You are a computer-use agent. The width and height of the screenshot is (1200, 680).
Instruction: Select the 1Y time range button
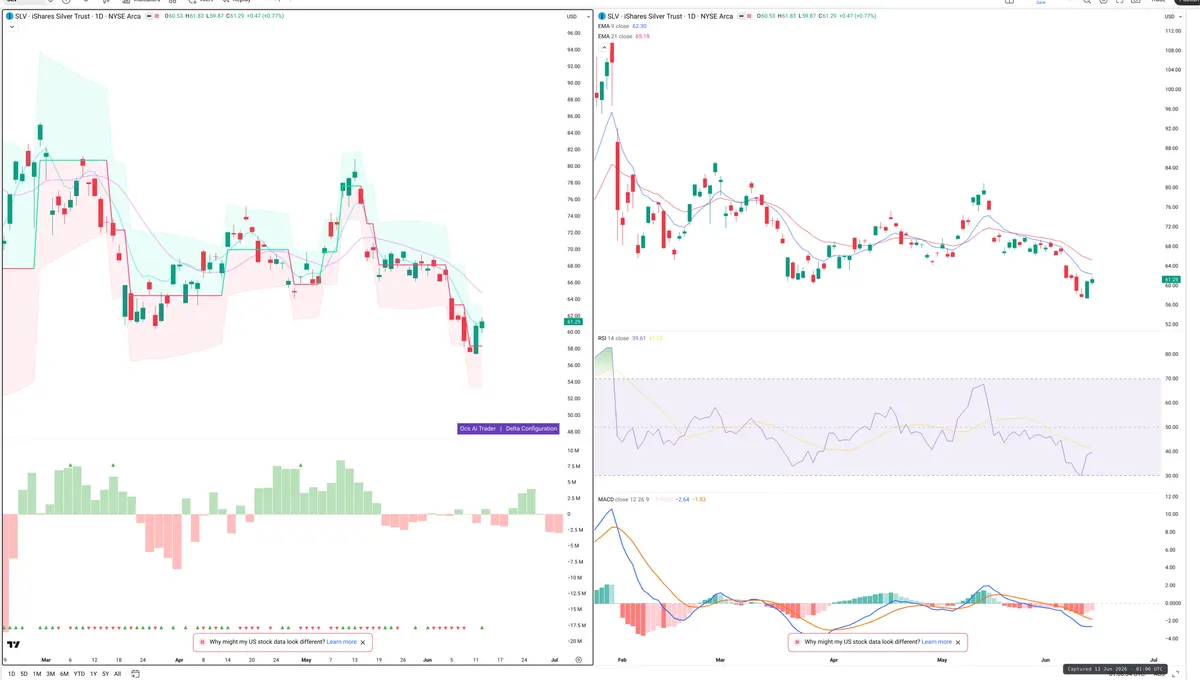[x=93, y=674]
